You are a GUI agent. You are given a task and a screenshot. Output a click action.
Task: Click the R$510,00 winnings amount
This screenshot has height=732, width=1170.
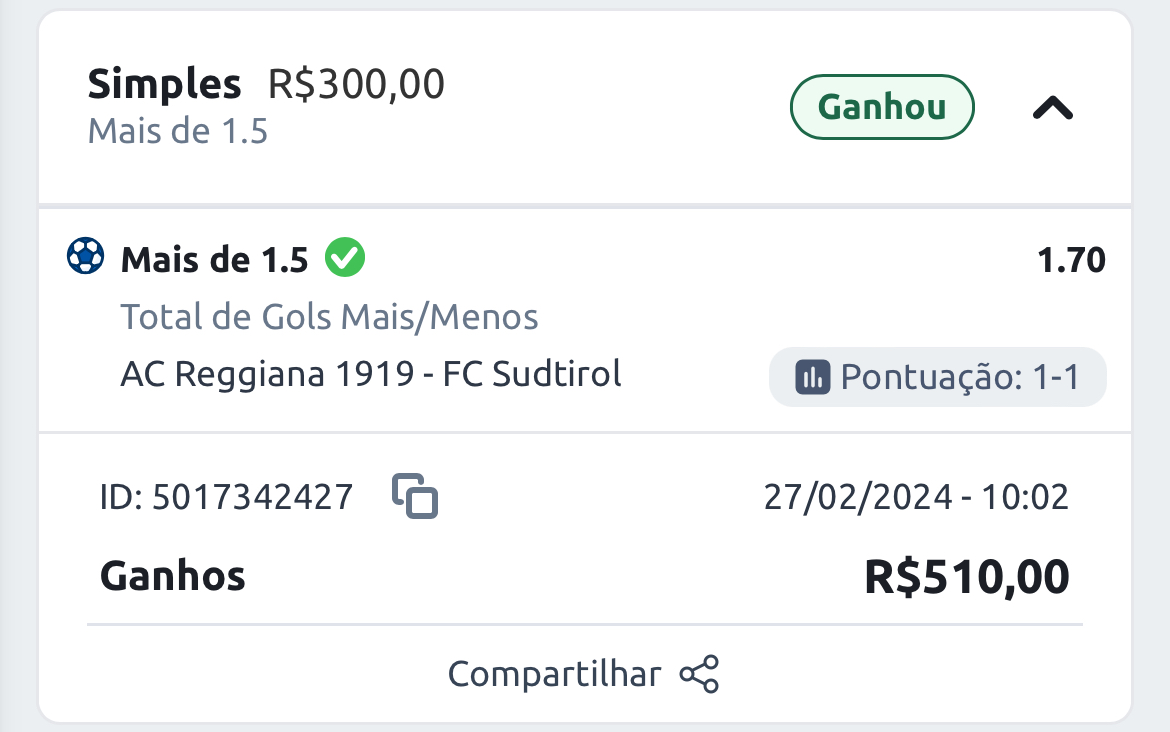pyautogui.click(x=966, y=577)
